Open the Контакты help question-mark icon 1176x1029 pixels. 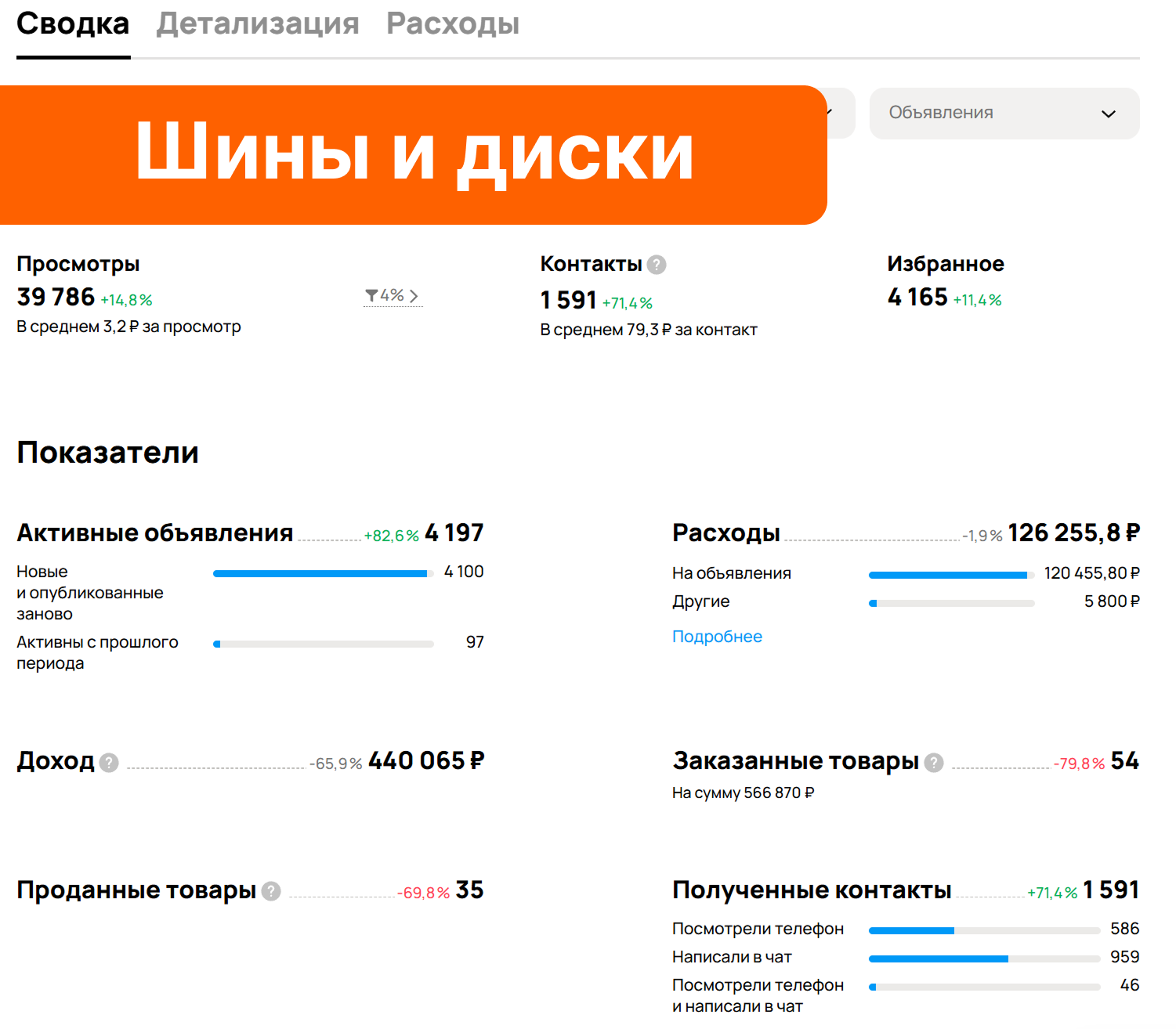(657, 265)
